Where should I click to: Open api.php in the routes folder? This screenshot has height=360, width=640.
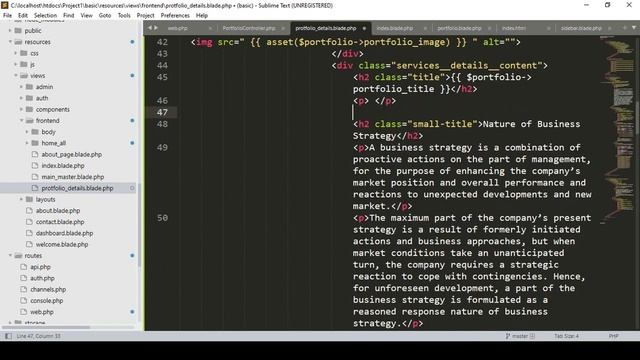pyautogui.click(x=40, y=267)
